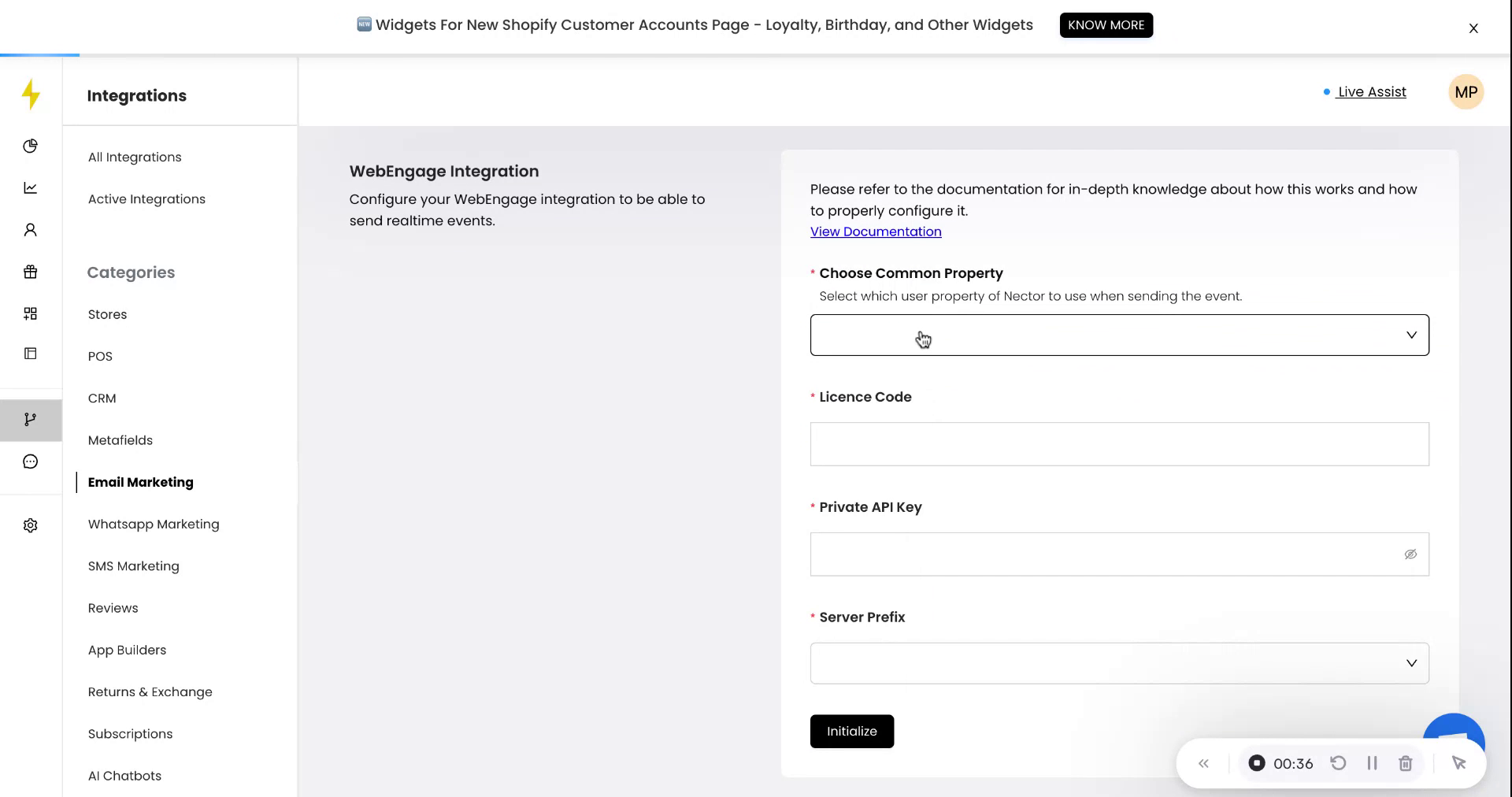Open the chat messages icon
This screenshot has height=797, width=1512.
[x=30, y=462]
